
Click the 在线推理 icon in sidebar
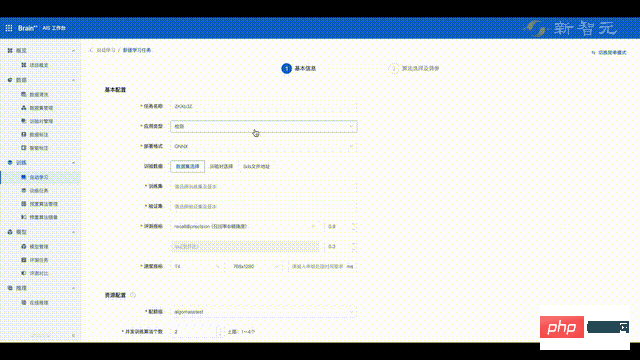(x=24, y=302)
